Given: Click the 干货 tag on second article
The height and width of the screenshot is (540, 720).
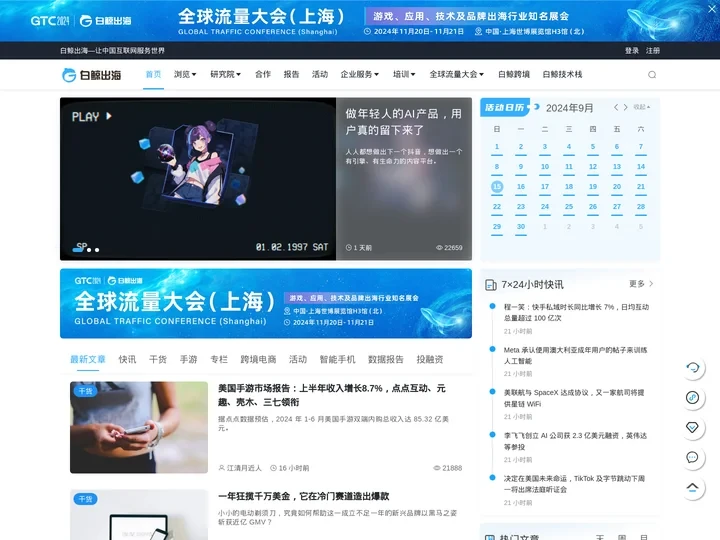Looking at the screenshot, I should click(85, 499).
